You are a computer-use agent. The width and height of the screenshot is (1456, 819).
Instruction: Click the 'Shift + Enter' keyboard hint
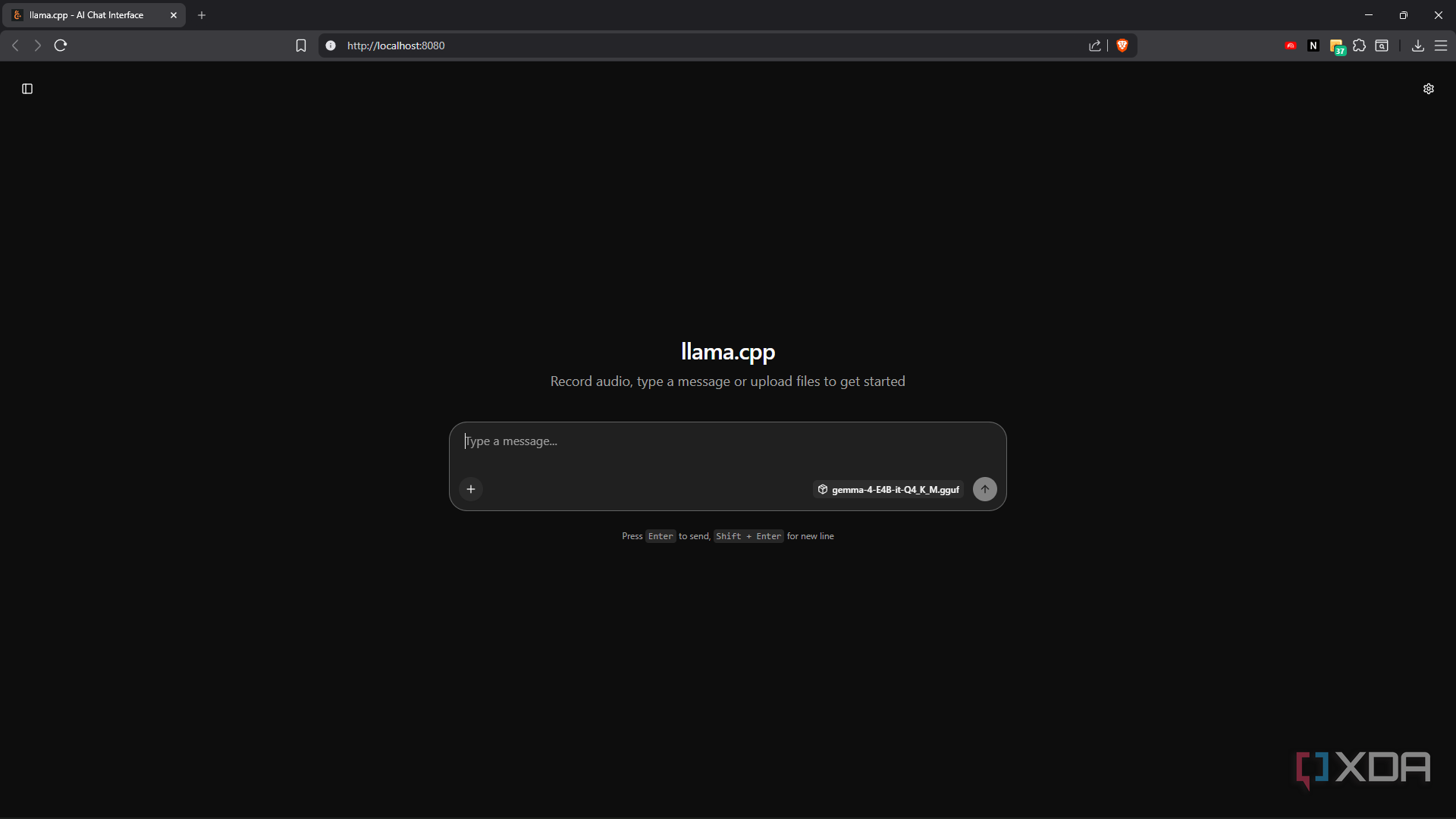(748, 536)
